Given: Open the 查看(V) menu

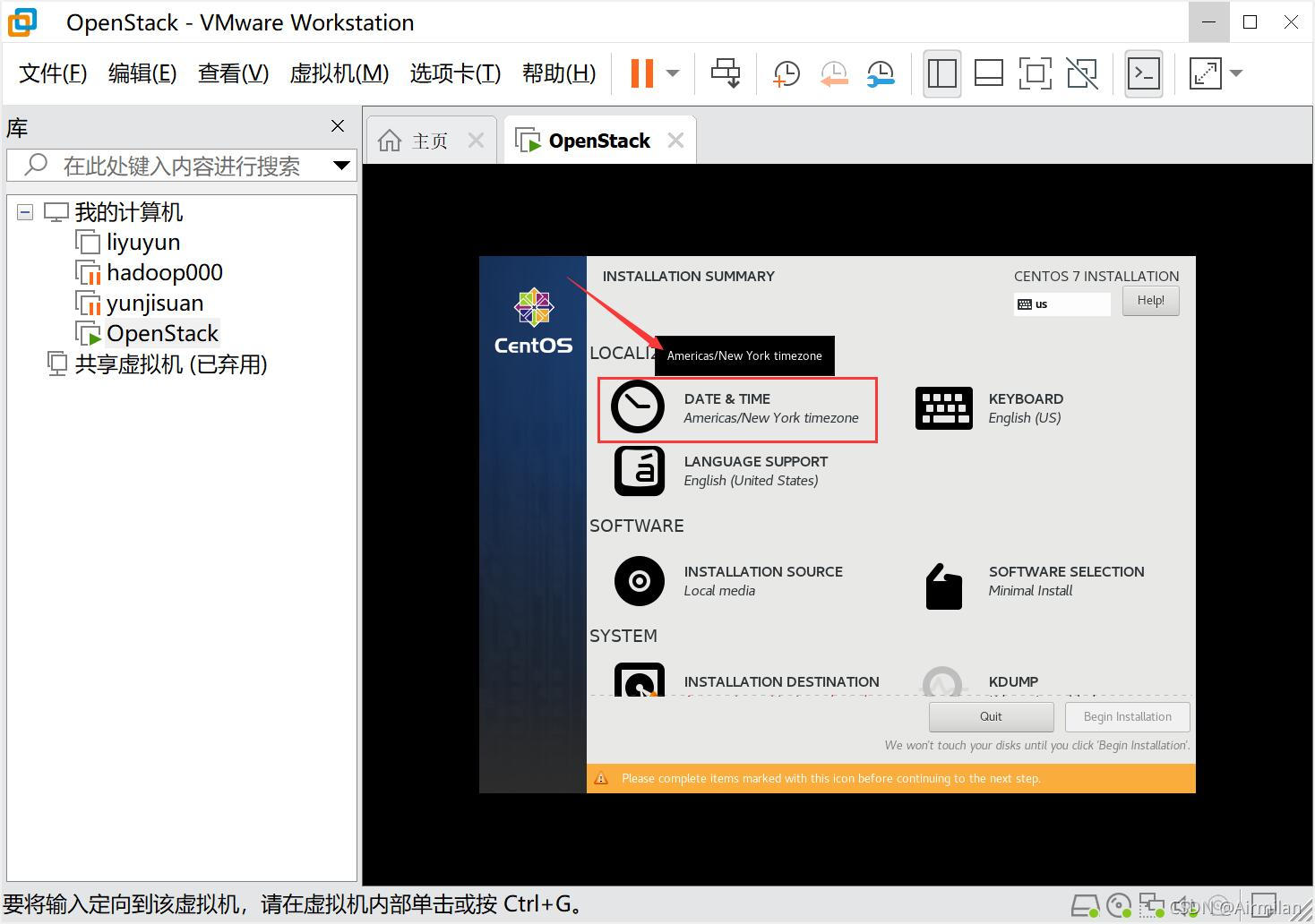Looking at the screenshot, I should point(233,73).
